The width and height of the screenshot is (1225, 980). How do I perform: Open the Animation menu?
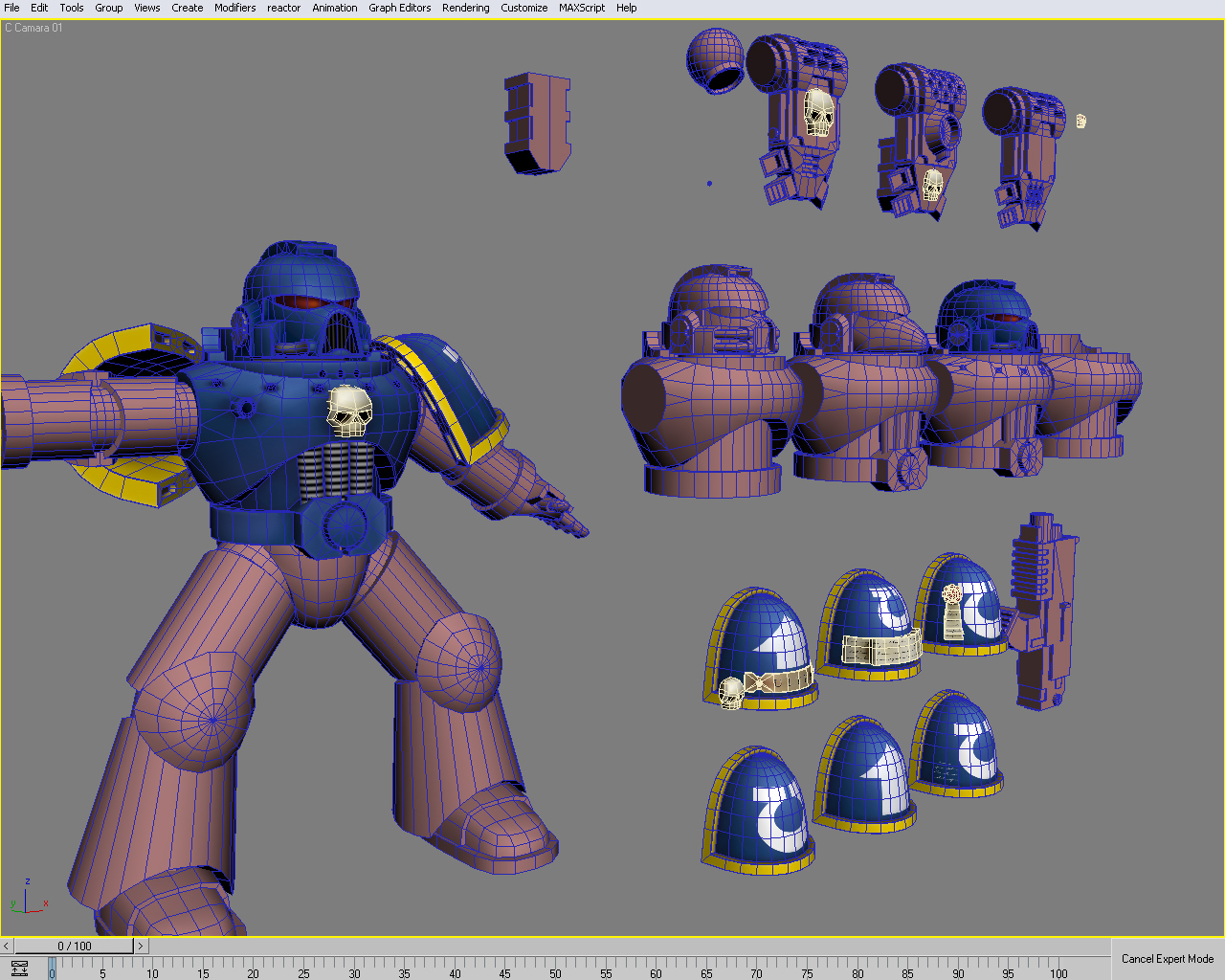[335, 8]
